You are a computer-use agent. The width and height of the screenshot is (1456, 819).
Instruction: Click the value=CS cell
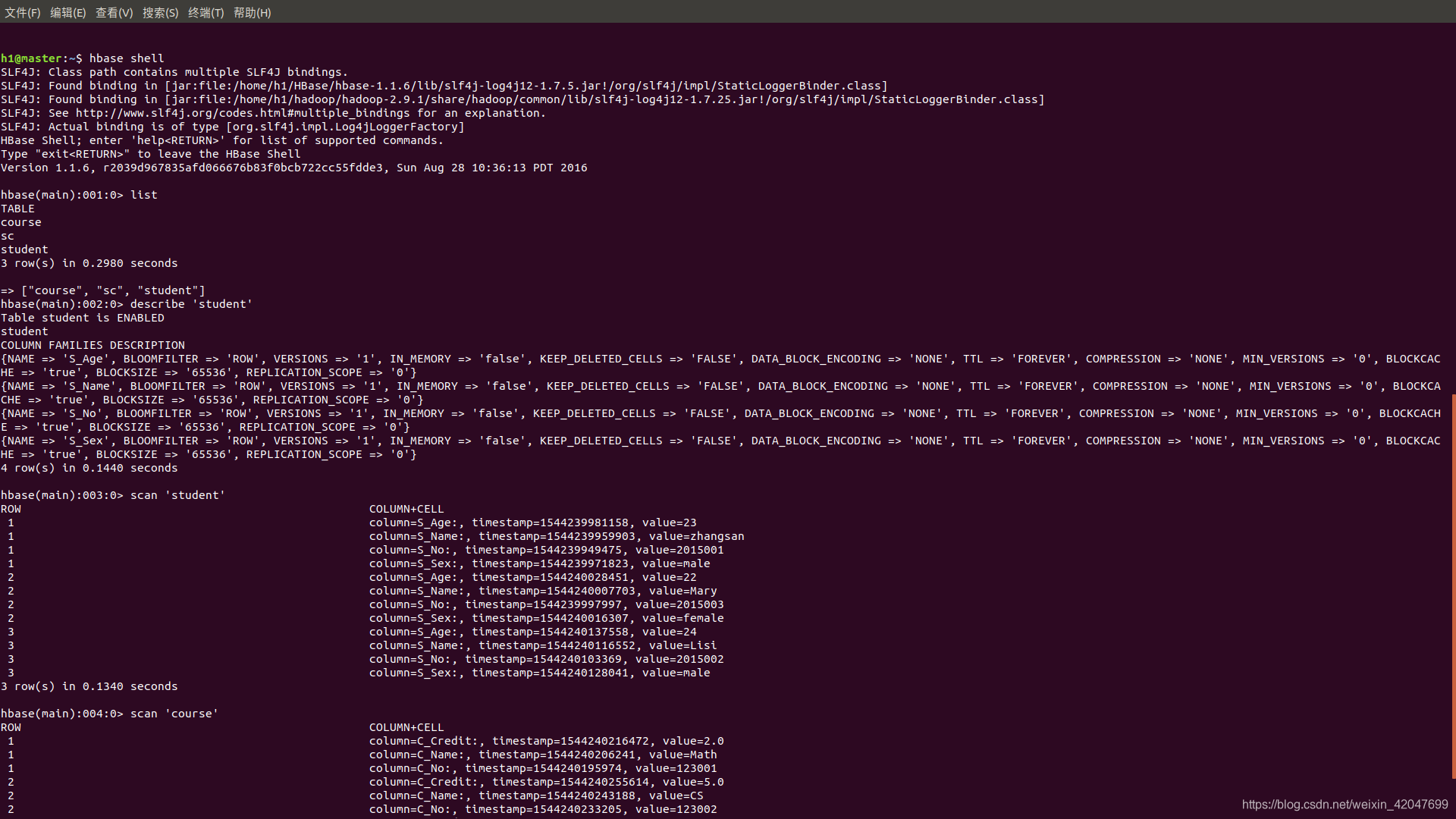676,795
